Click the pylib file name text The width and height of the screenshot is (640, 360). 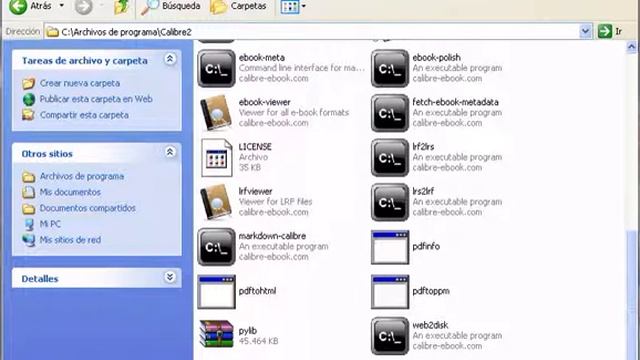pyautogui.click(x=248, y=331)
